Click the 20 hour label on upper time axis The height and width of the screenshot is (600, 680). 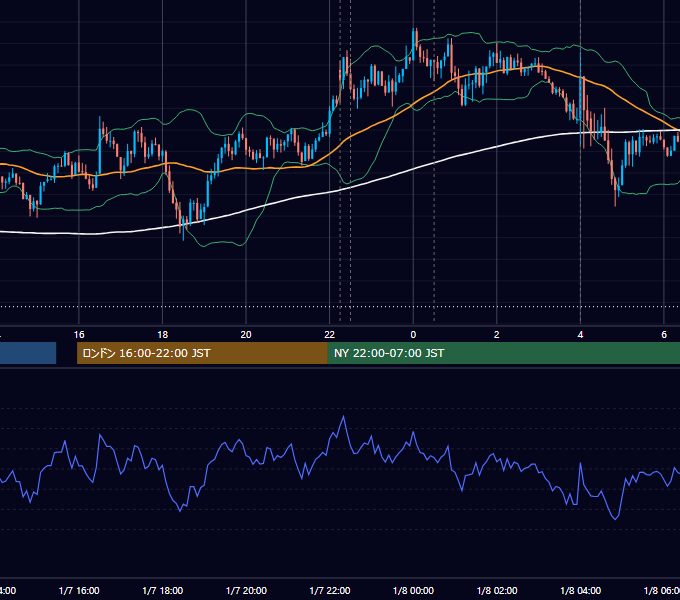246,335
